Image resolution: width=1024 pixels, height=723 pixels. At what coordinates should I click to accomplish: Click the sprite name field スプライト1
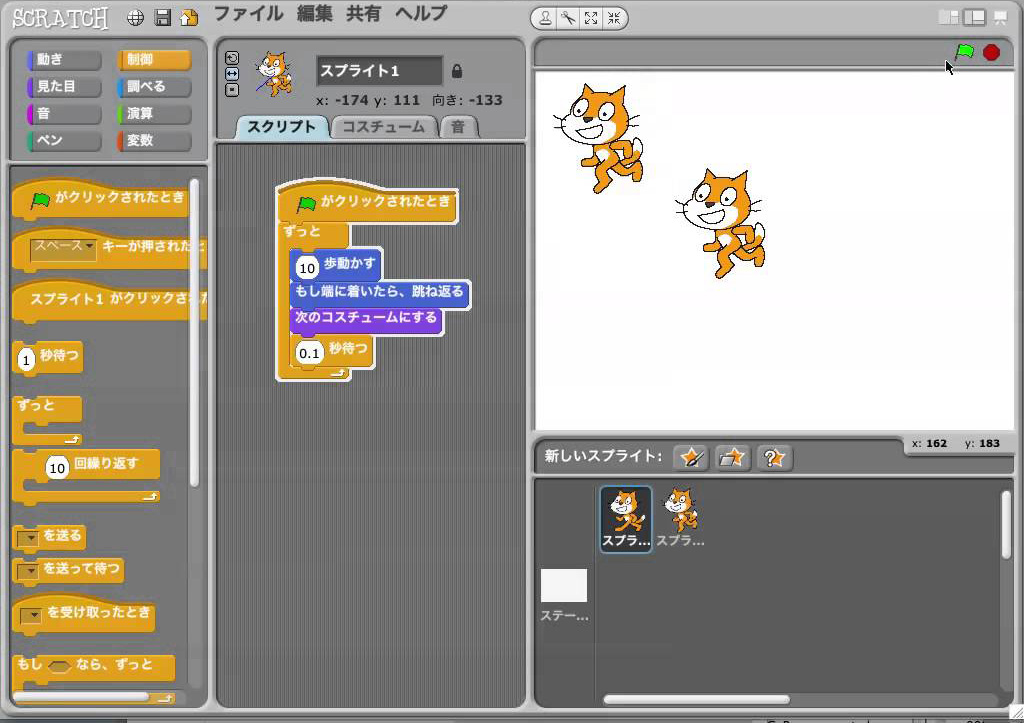pyautogui.click(x=379, y=71)
